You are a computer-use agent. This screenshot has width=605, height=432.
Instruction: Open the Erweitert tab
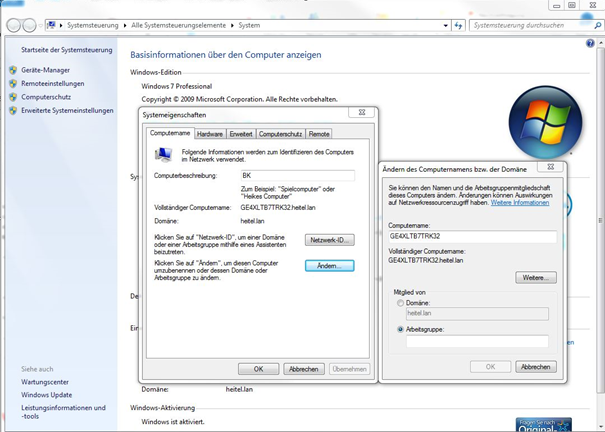point(241,134)
